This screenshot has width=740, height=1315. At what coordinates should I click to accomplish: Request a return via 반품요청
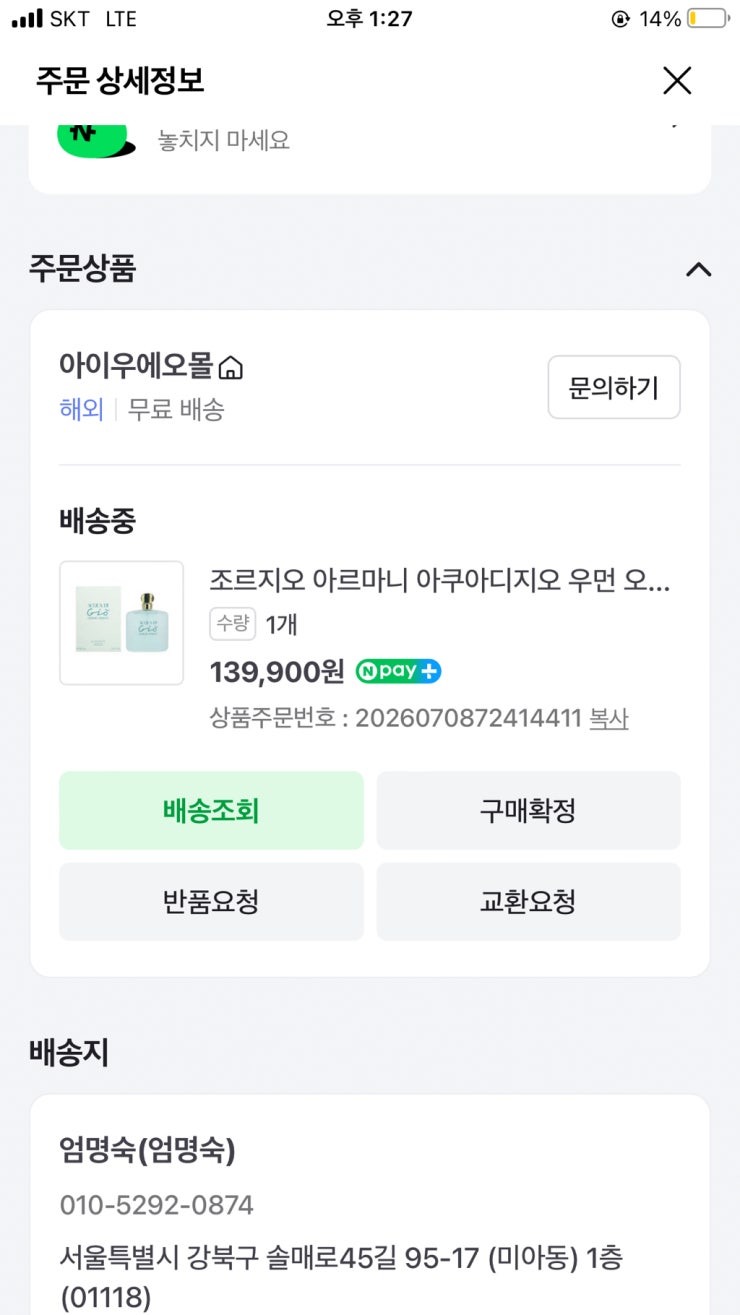(x=211, y=902)
